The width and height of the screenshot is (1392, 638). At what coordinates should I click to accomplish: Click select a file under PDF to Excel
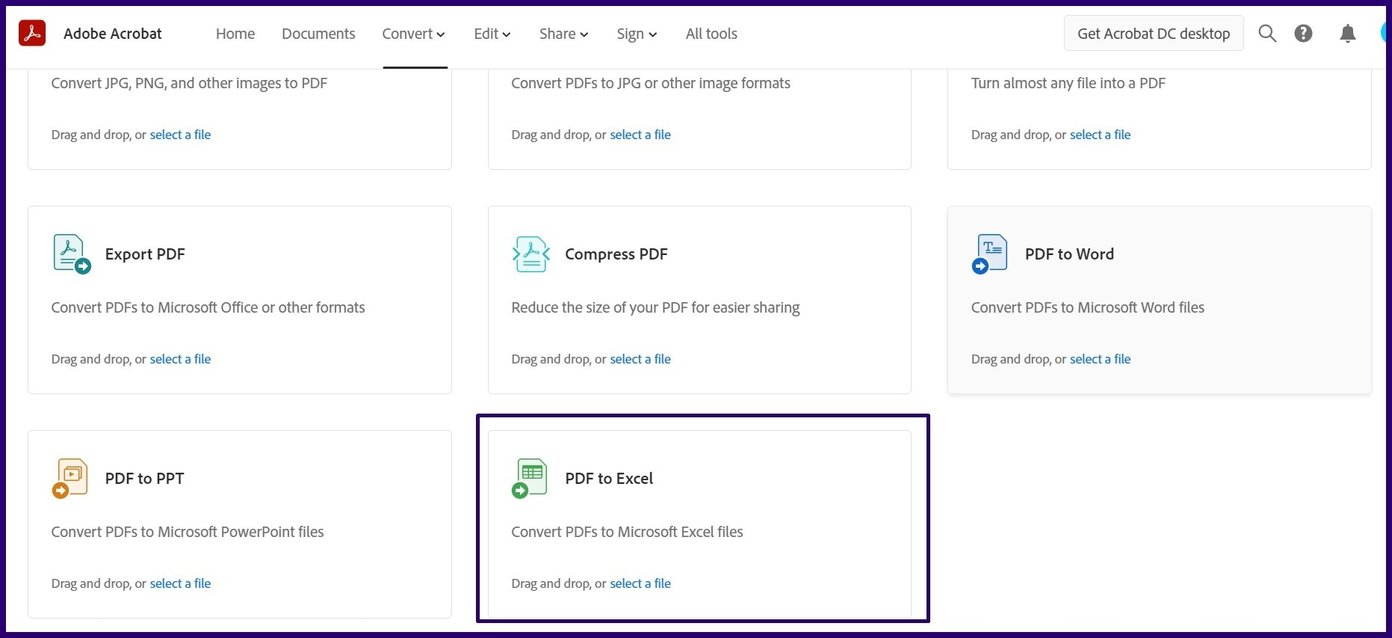(x=640, y=583)
